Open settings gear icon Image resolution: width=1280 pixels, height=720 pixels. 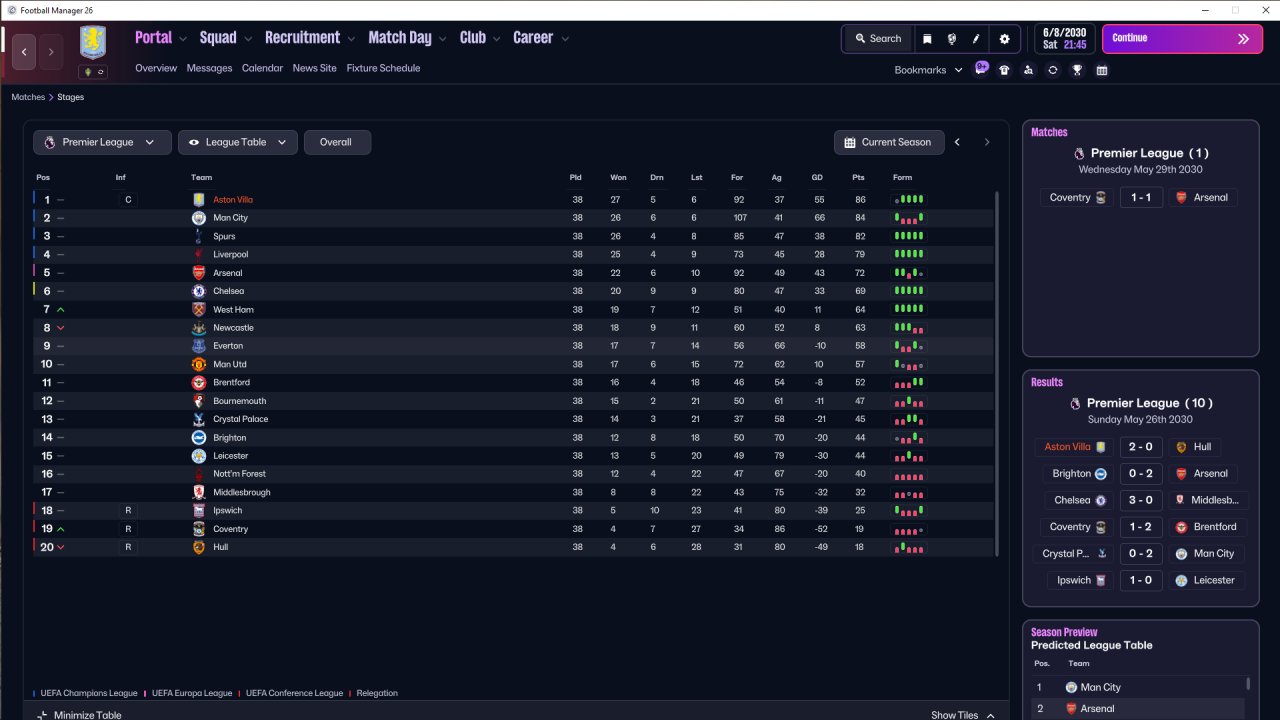tap(1005, 39)
